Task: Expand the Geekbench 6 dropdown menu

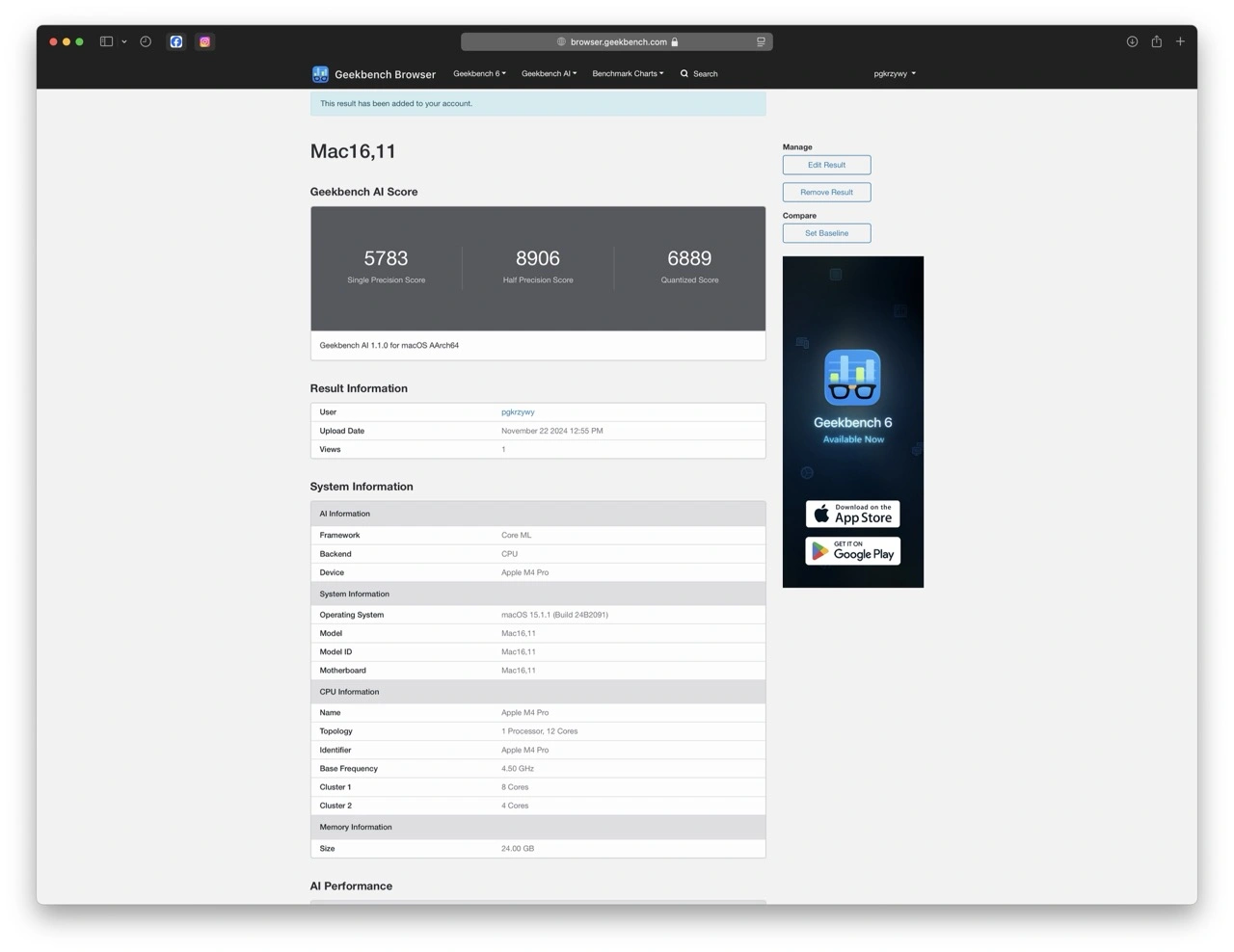Action: [x=479, y=73]
